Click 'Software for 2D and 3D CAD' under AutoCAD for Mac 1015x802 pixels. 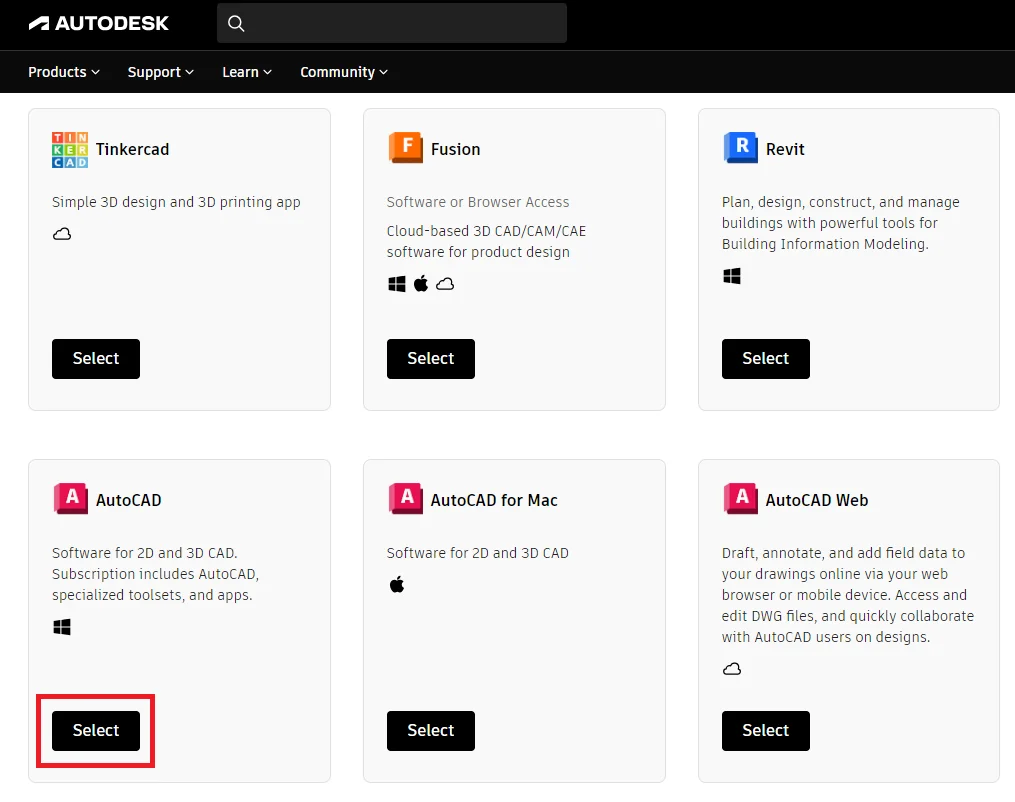478,553
